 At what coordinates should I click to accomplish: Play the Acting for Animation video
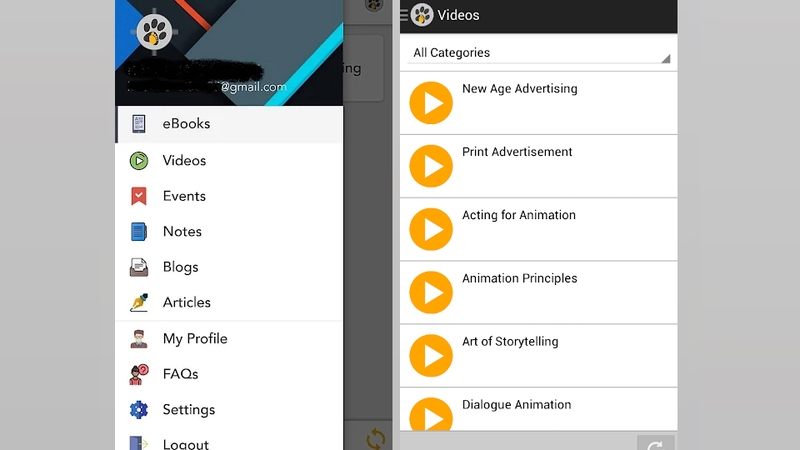(x=431, y=230)
